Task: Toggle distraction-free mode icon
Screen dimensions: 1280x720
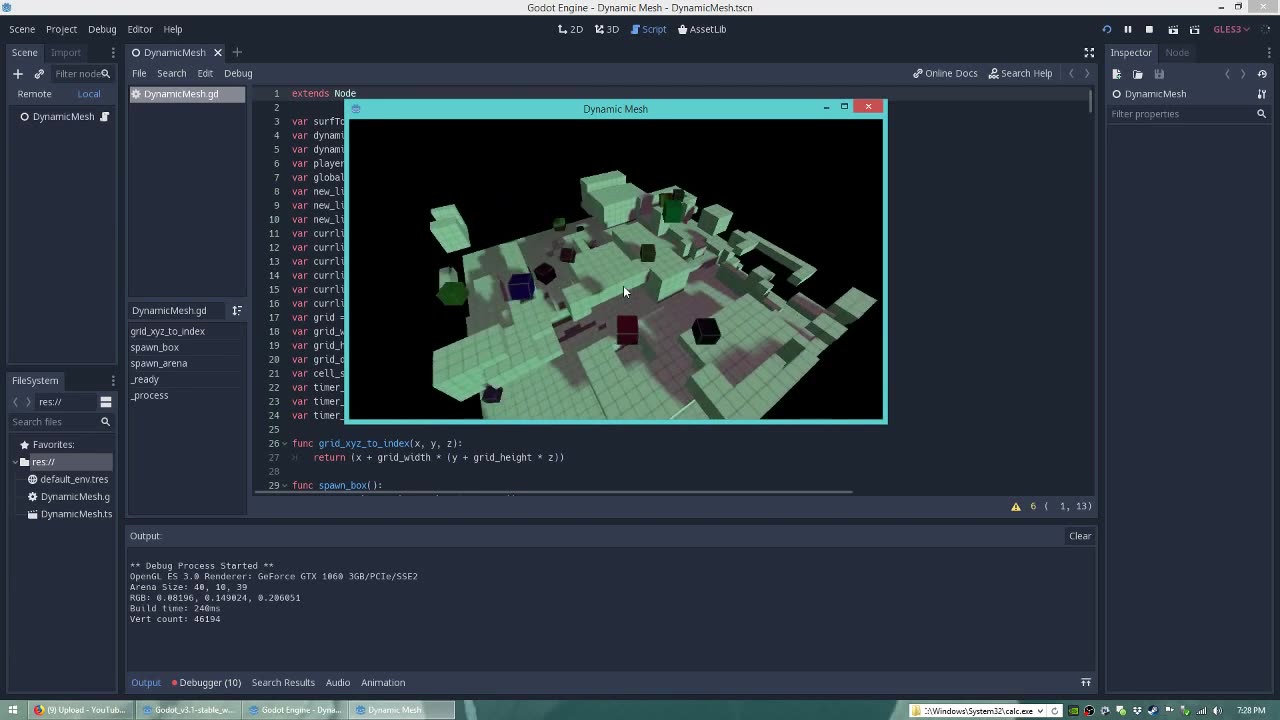Action: click(1089, 52)
